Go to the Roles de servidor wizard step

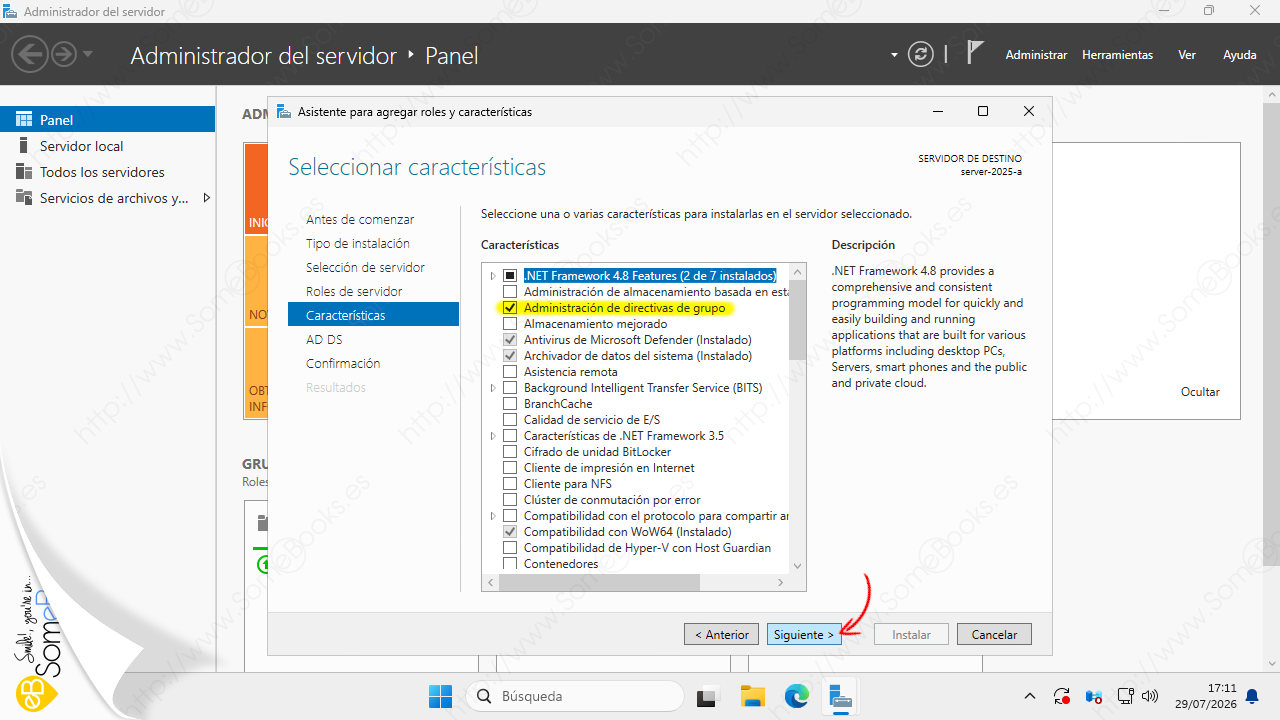[354, 291]
